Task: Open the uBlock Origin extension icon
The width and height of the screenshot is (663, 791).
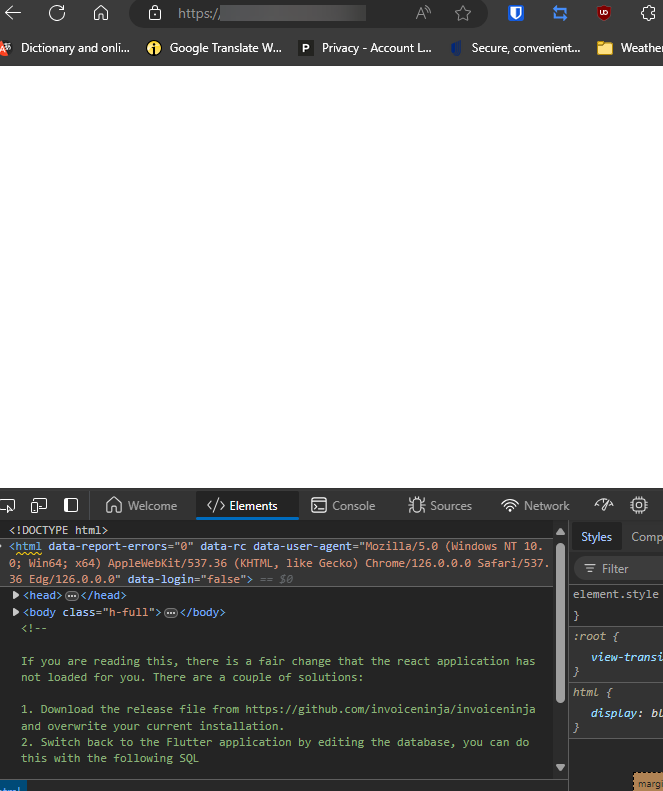Action: 603,13
